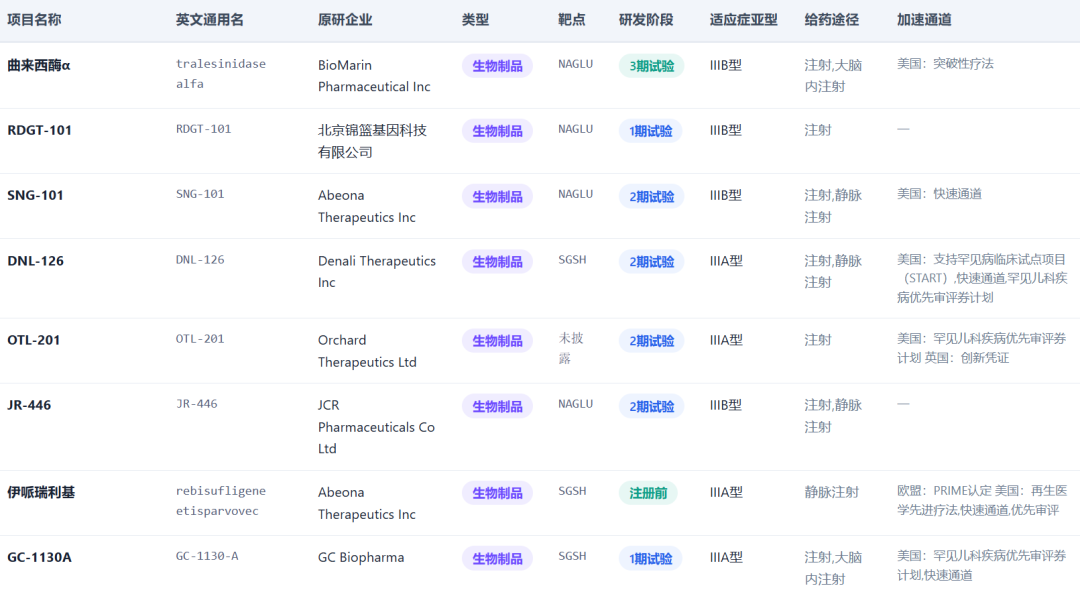Click 美国：快速通道 cell in SNG-101 row
This screenshot has height=590, width=1080.
pyautogui.click(x=939, y=194)
